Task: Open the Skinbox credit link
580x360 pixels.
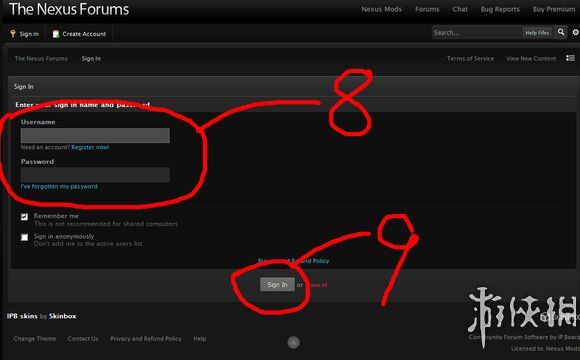Action: point(63,316)
